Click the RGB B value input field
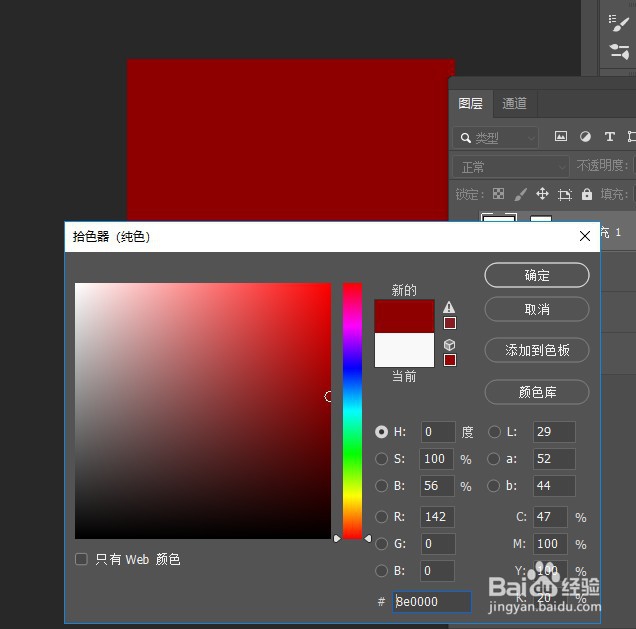Screen dimensions: 636x629 [x=437, y=571]
